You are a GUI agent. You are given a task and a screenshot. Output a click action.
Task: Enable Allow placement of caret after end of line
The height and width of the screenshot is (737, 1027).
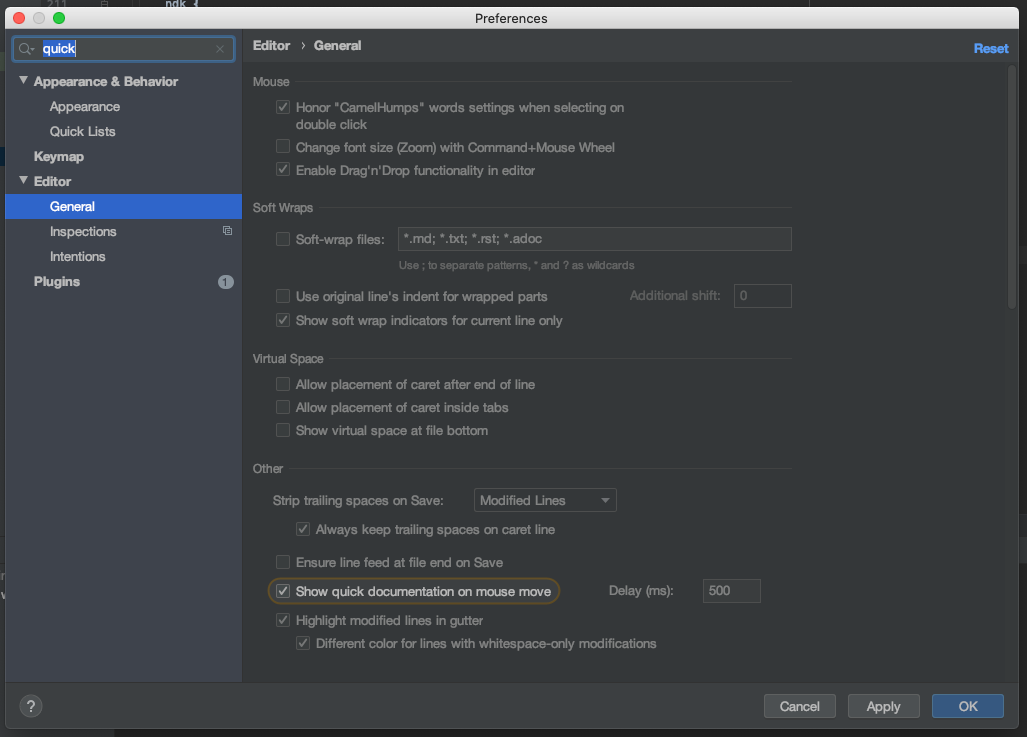283,384
